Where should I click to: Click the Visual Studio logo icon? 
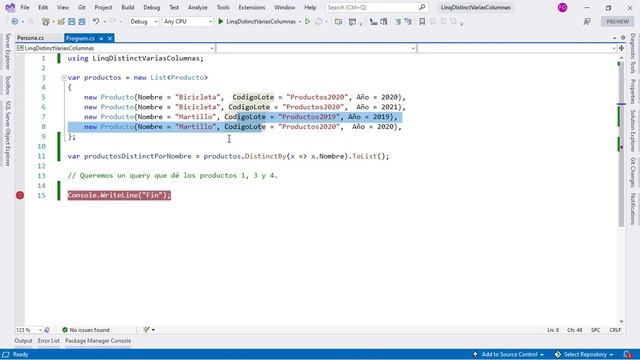tap(10, 7)
